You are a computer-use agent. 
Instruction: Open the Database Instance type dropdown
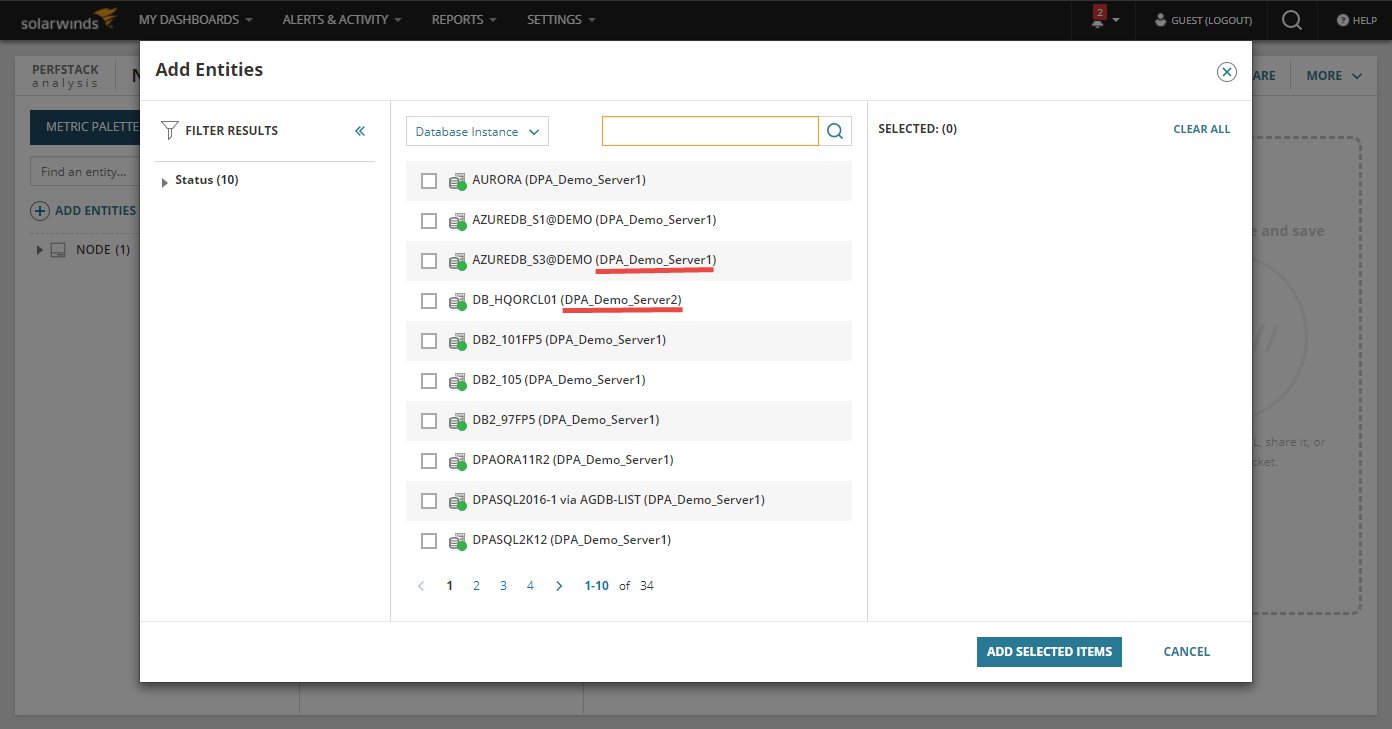click(x=477, y=131)
